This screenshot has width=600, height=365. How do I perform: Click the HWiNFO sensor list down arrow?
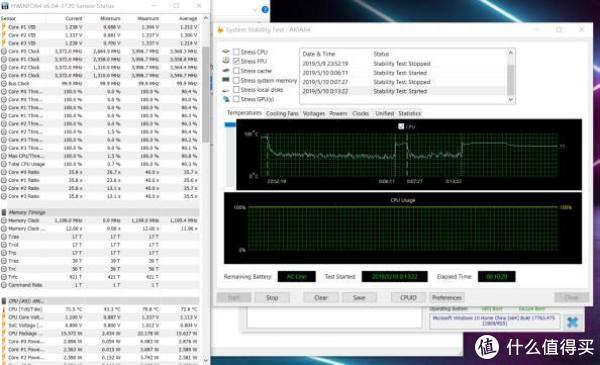point(206,360)
